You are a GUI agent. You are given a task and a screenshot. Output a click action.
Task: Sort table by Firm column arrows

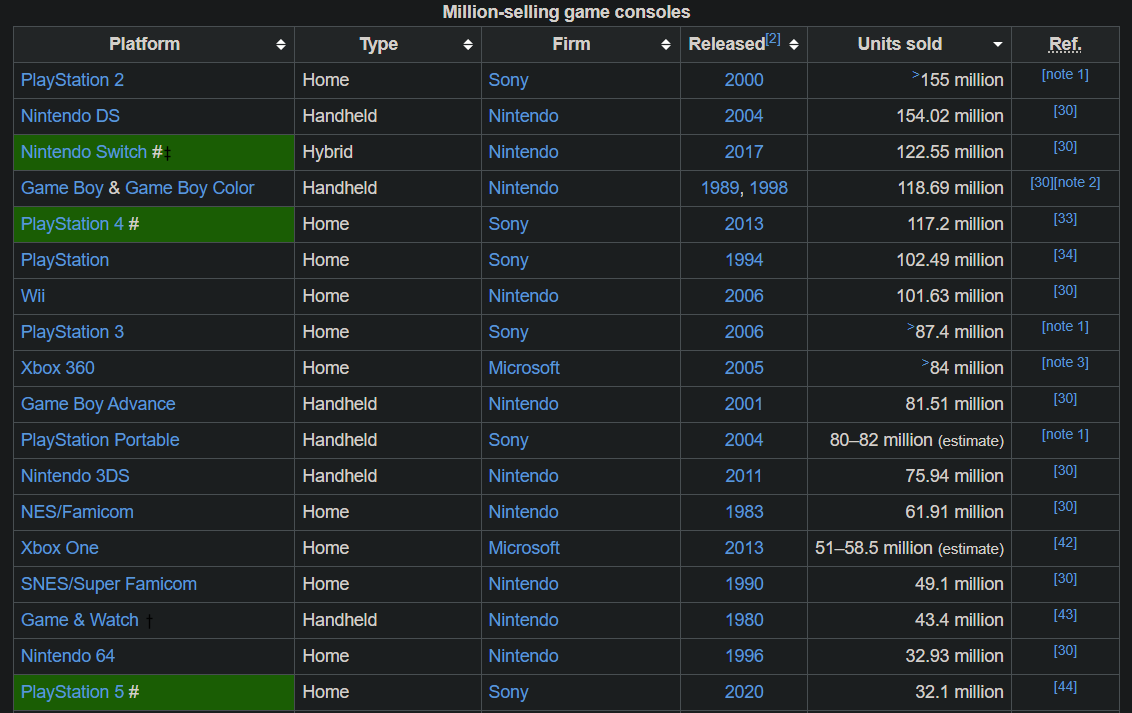[x=666, y=45]
